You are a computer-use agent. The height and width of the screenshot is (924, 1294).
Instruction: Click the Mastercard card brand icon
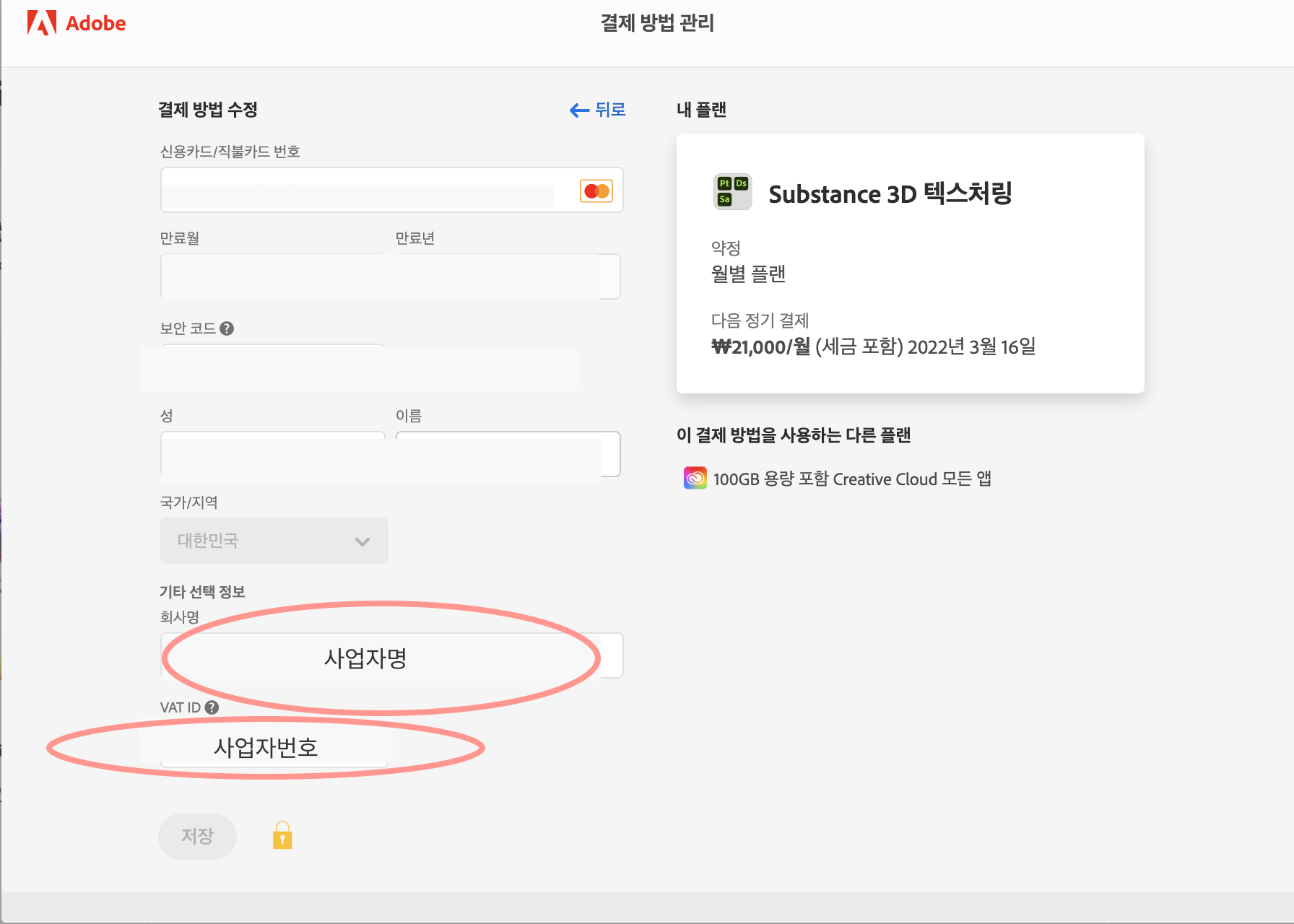point(596,191)
